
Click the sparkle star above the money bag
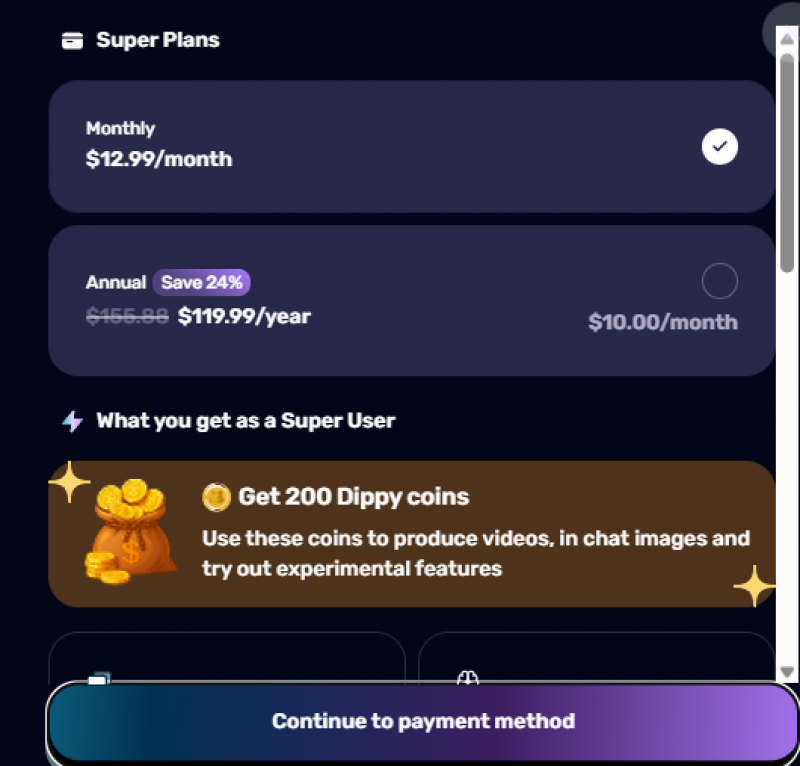coord(69,483)
